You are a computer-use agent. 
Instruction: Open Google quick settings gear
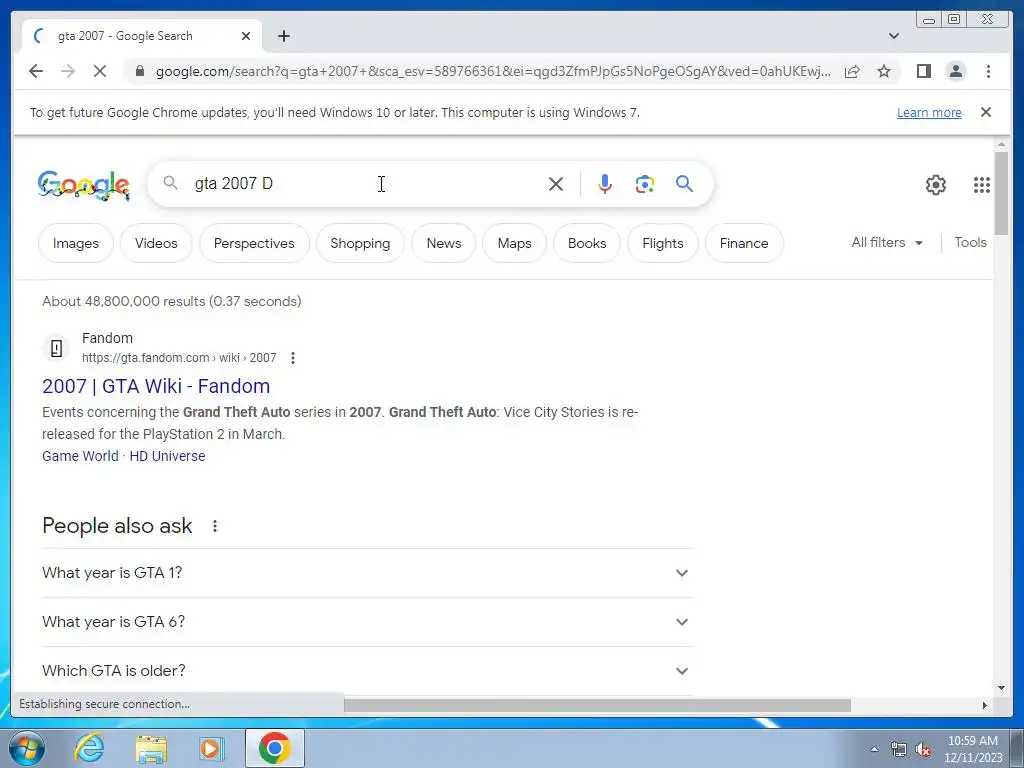(x=936, y=185)
